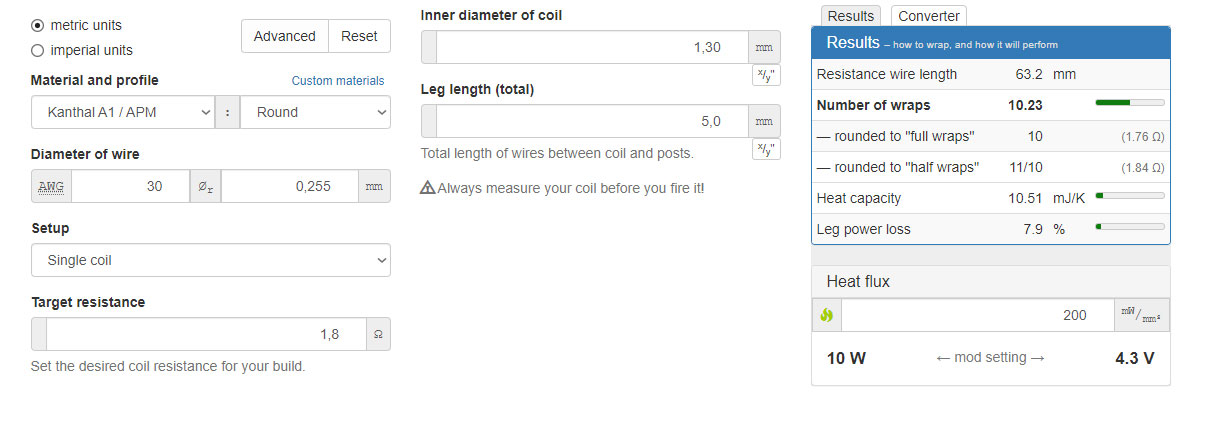Click the target resistance input field

(x=206, y=334)
